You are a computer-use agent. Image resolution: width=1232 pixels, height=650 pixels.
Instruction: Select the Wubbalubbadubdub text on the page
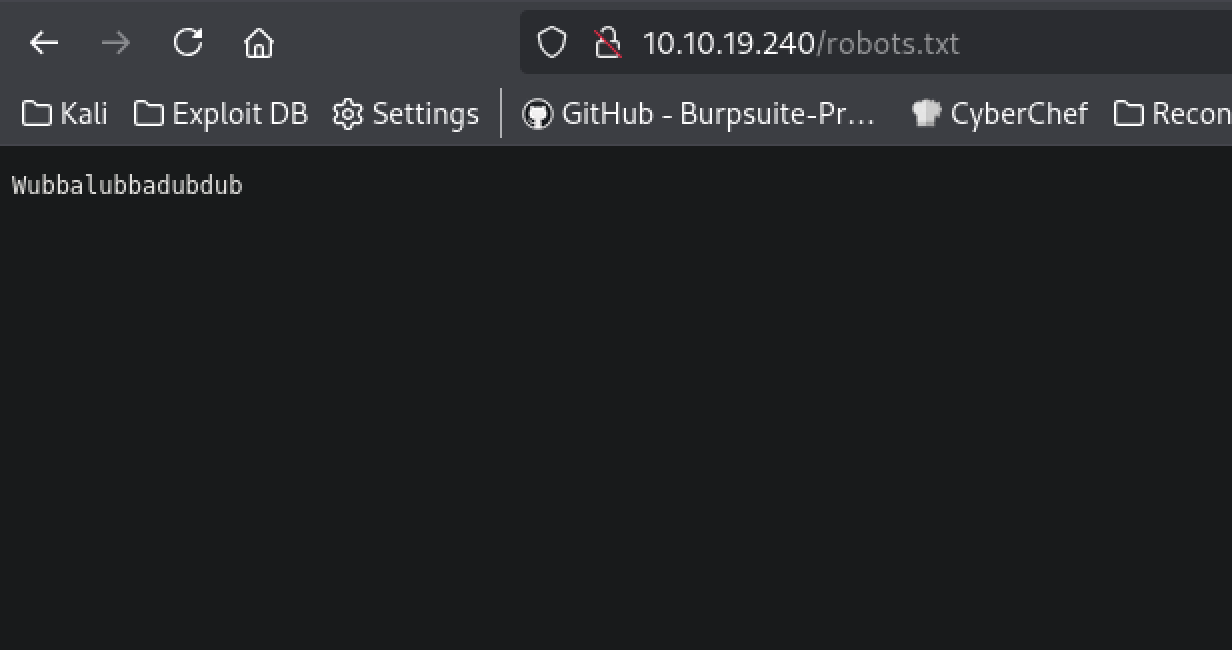click(x=125, y=184)
